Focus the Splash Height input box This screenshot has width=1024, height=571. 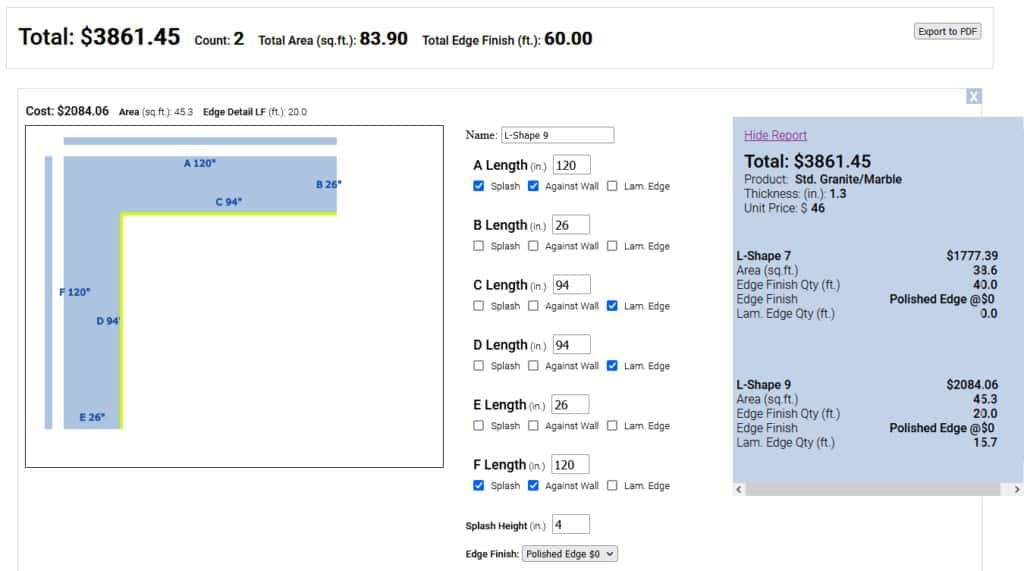coord(571,524)
